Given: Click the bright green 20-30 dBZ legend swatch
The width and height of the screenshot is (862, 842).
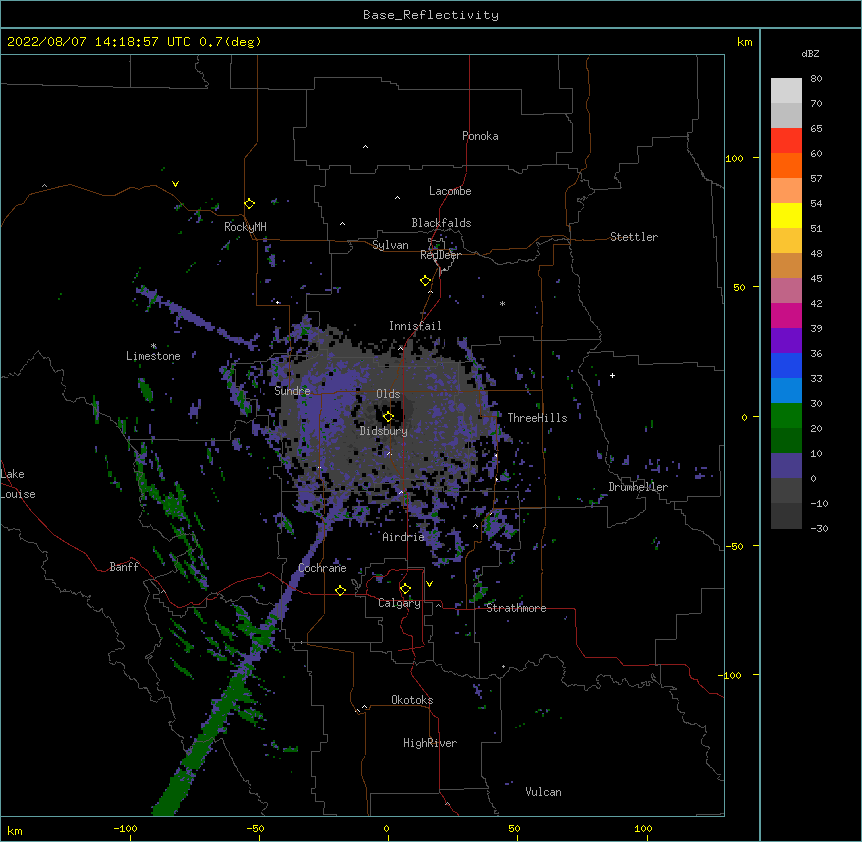Looking at the screenshot, I should 786,416.
